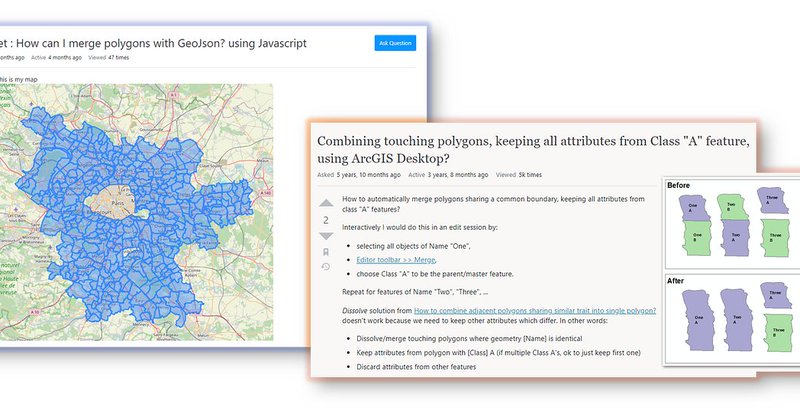800x419 pixels.
Task: Click the 'Viewed 5k times' text
Action: (x=519, y=175)
